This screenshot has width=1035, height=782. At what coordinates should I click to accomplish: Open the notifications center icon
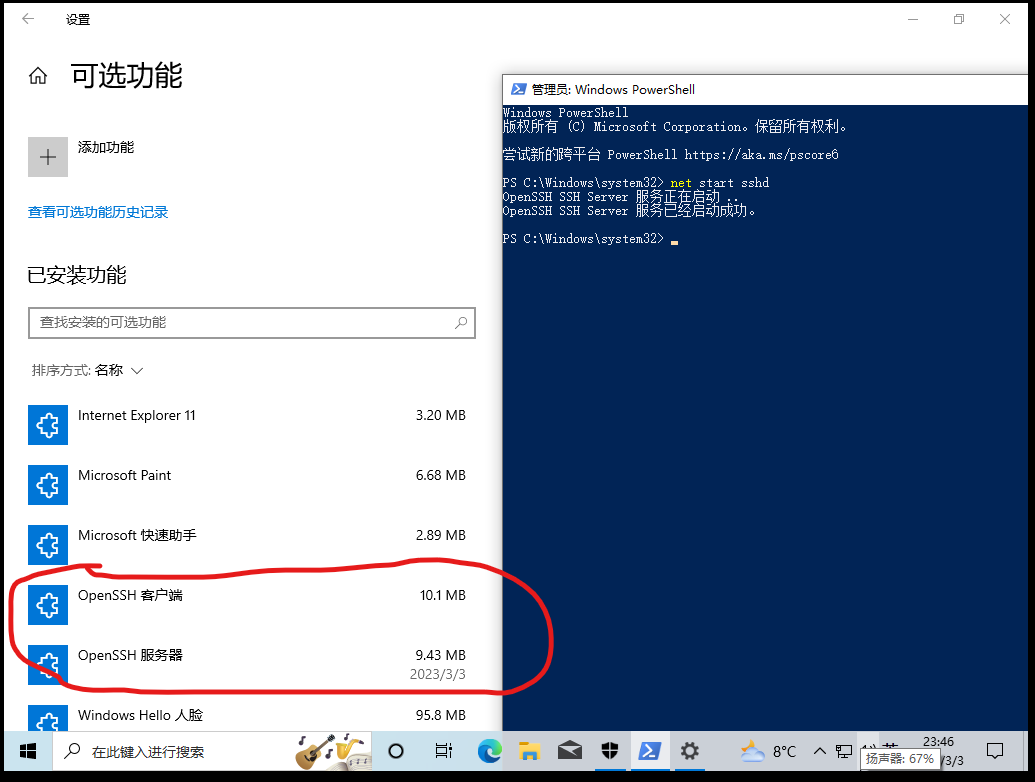[997, 750]
